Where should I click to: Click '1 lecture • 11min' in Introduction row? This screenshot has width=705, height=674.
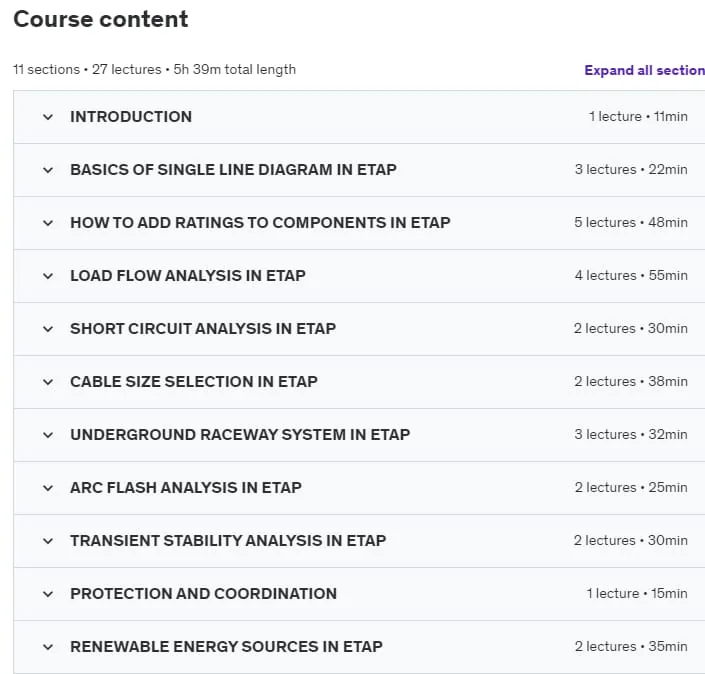pos(638,117)
